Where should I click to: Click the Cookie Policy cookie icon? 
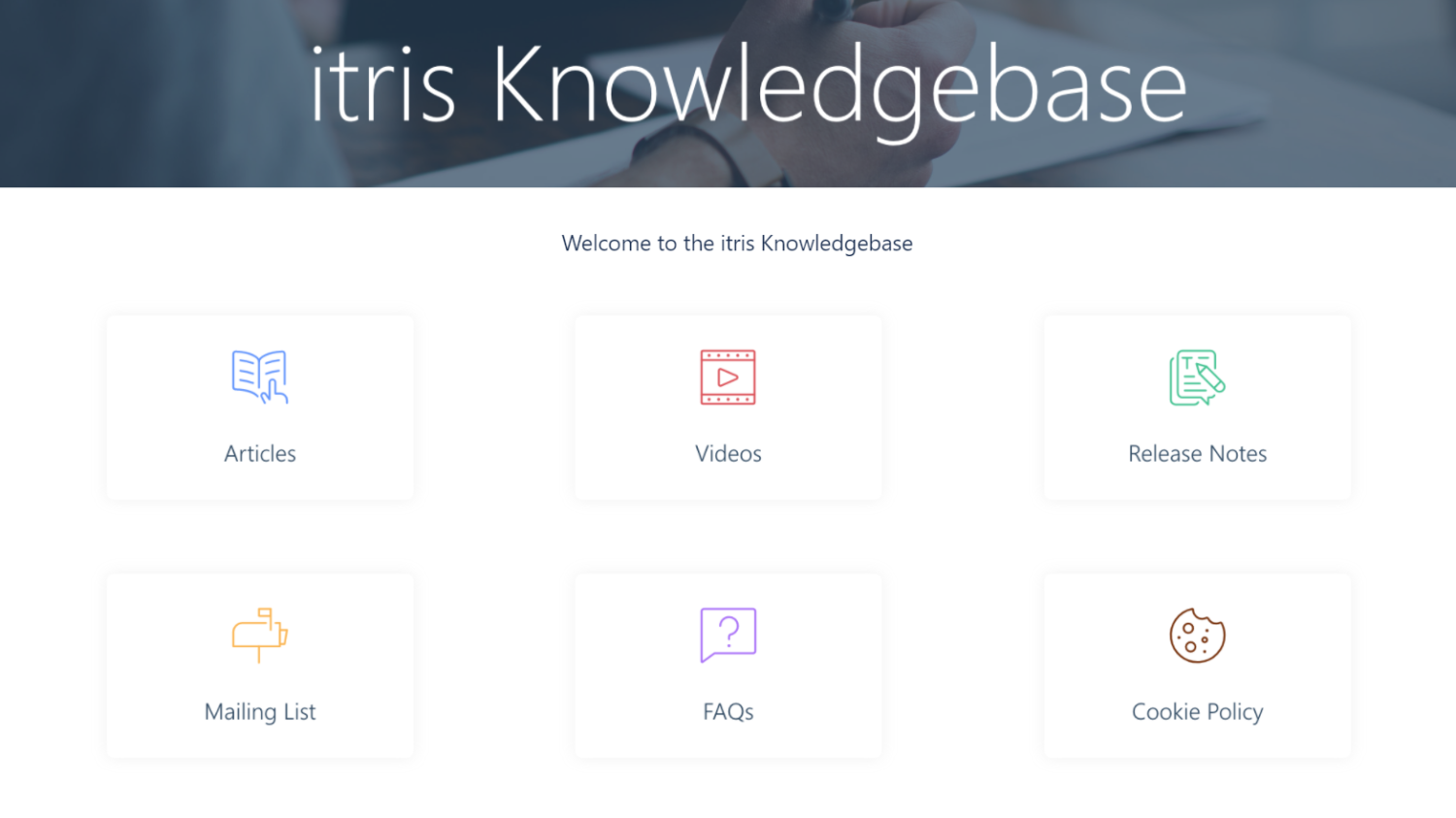click(1197, 636)
